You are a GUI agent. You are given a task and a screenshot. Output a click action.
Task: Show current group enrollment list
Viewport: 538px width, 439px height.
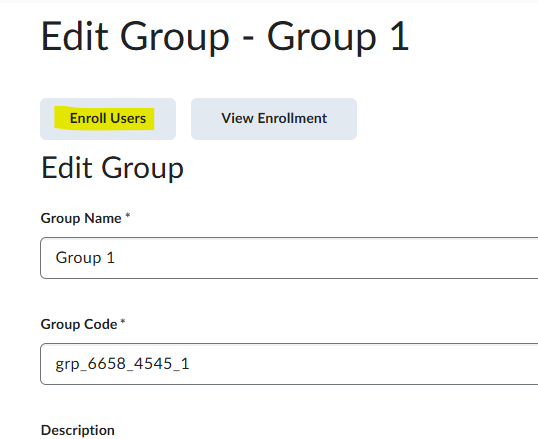274,119
